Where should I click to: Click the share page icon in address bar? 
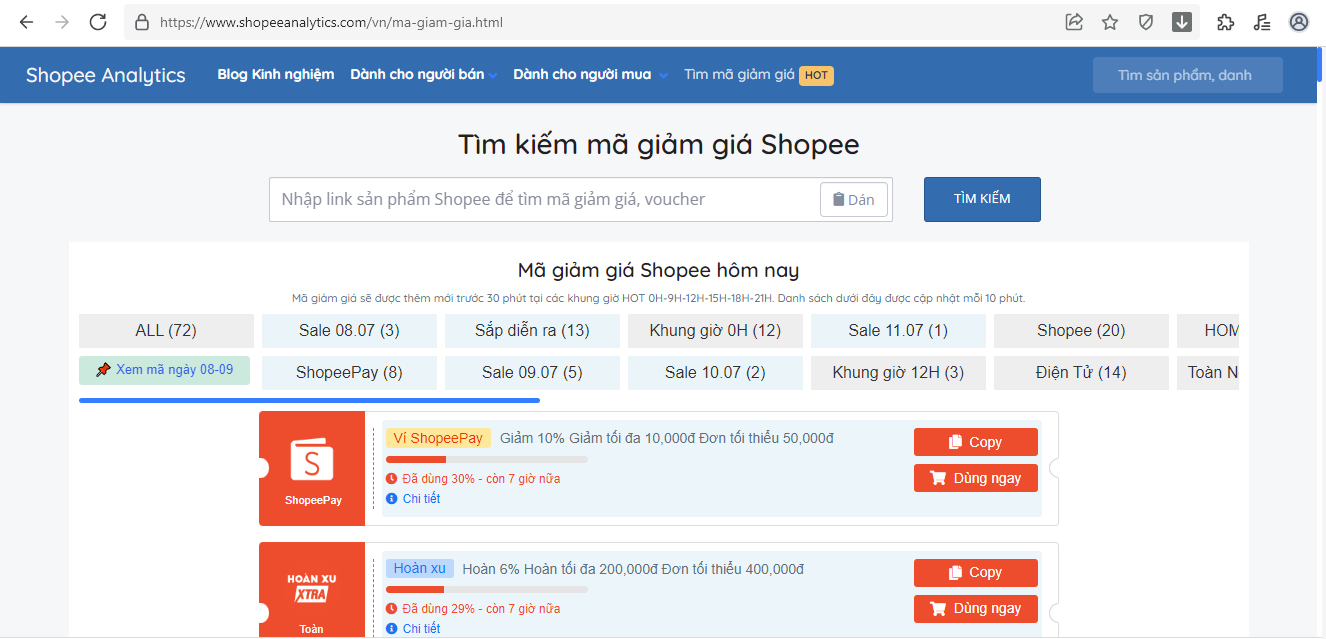coord(1074,22)
